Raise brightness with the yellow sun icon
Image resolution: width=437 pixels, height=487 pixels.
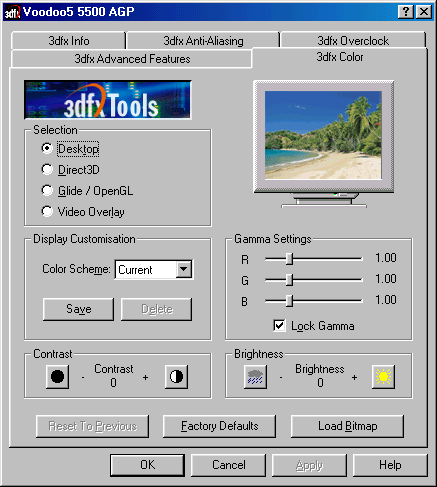[x=383, y=377]
